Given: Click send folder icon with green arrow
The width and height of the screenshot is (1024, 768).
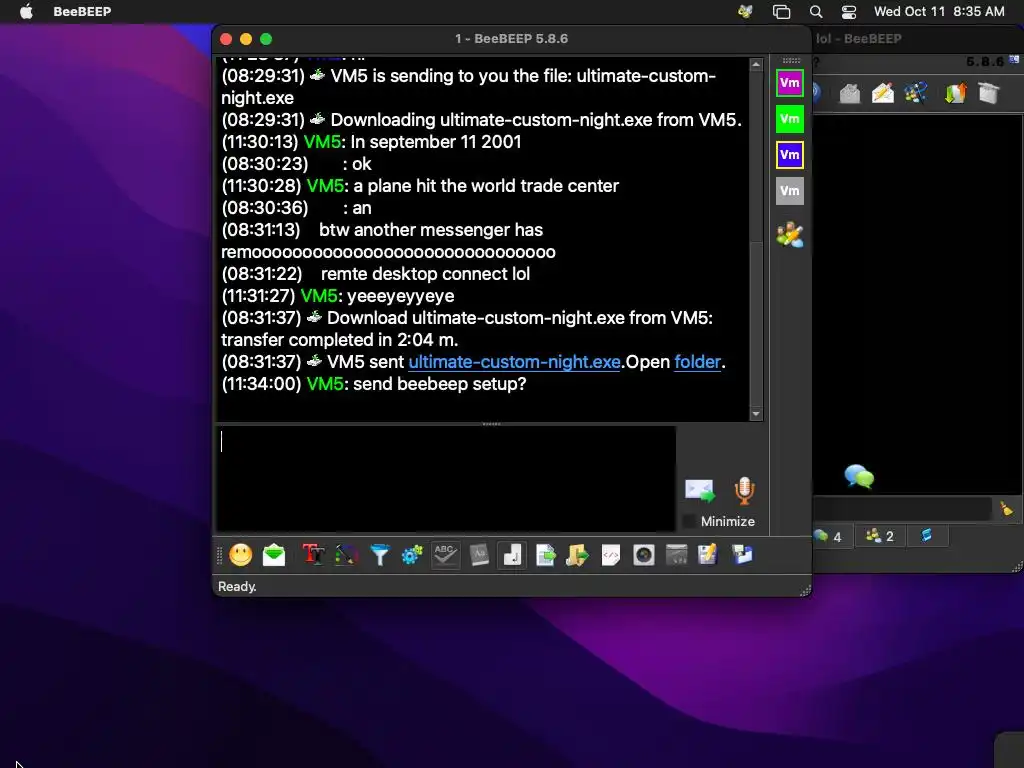Looking at the screenshot, I should coord(577,555).
